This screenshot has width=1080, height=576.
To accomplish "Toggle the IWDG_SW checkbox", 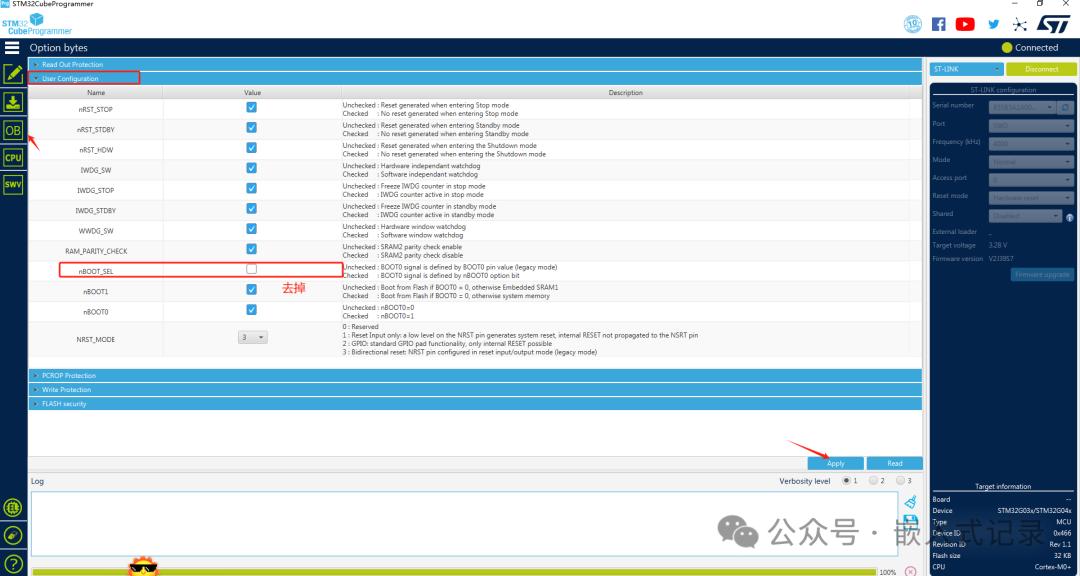I will (x=251, y=168).
